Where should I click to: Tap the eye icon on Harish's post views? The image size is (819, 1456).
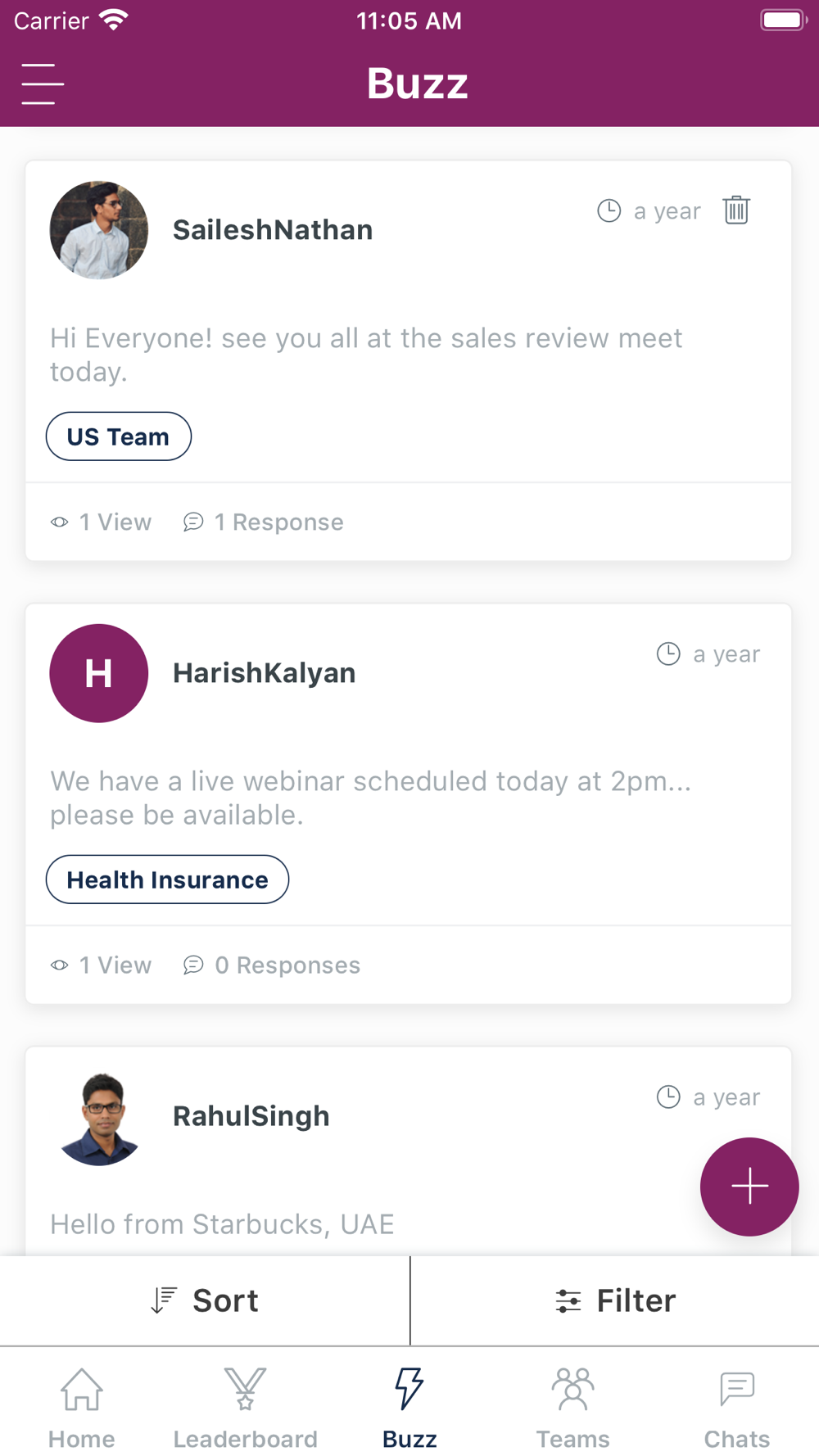coord(60,965)
